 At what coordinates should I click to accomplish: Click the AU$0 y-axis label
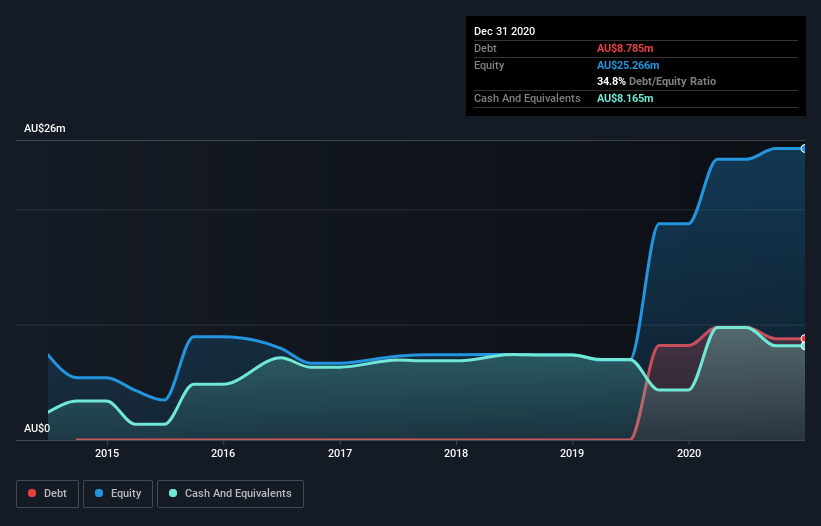37,428
